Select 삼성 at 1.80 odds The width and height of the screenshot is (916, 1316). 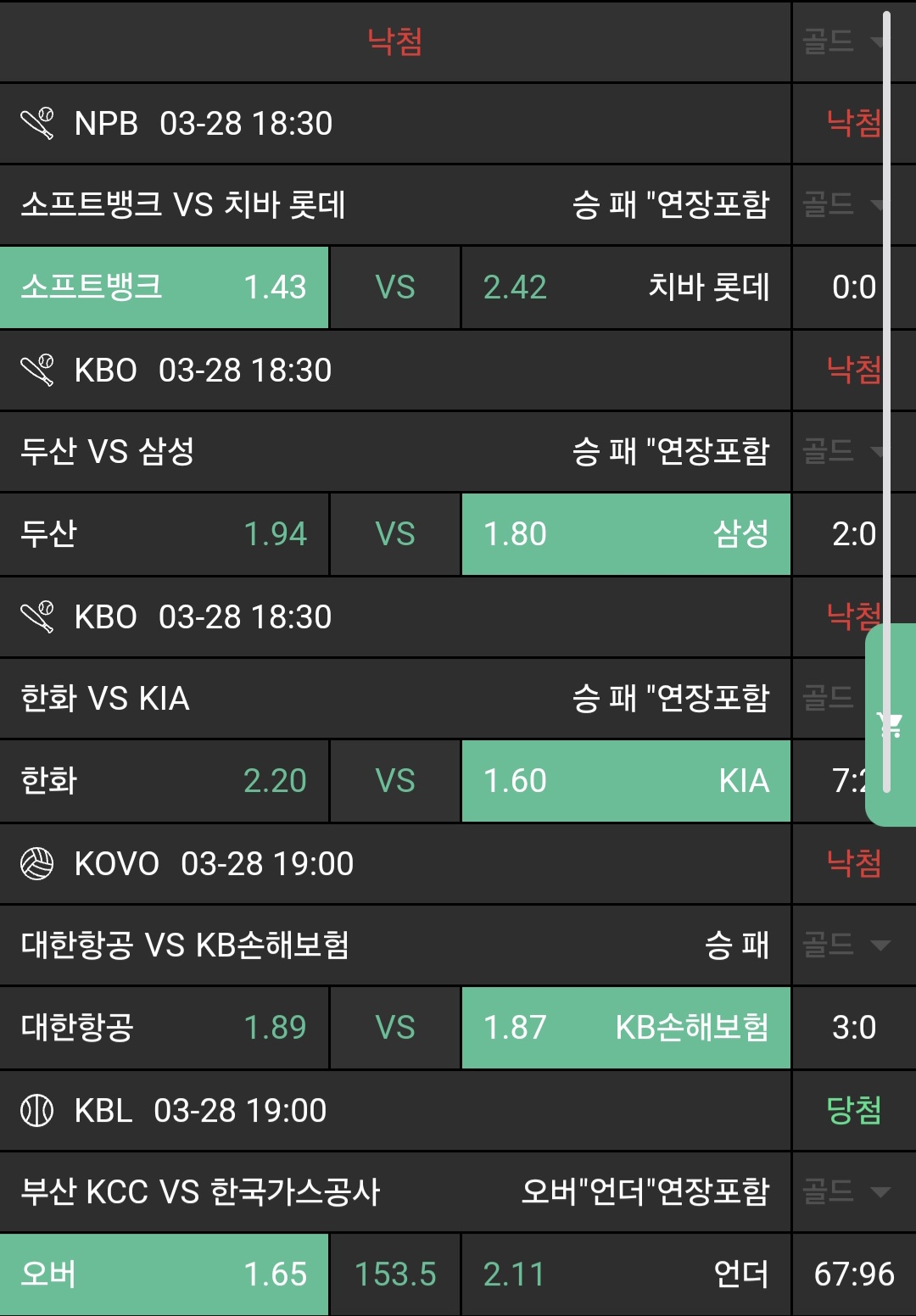point(626,534)
